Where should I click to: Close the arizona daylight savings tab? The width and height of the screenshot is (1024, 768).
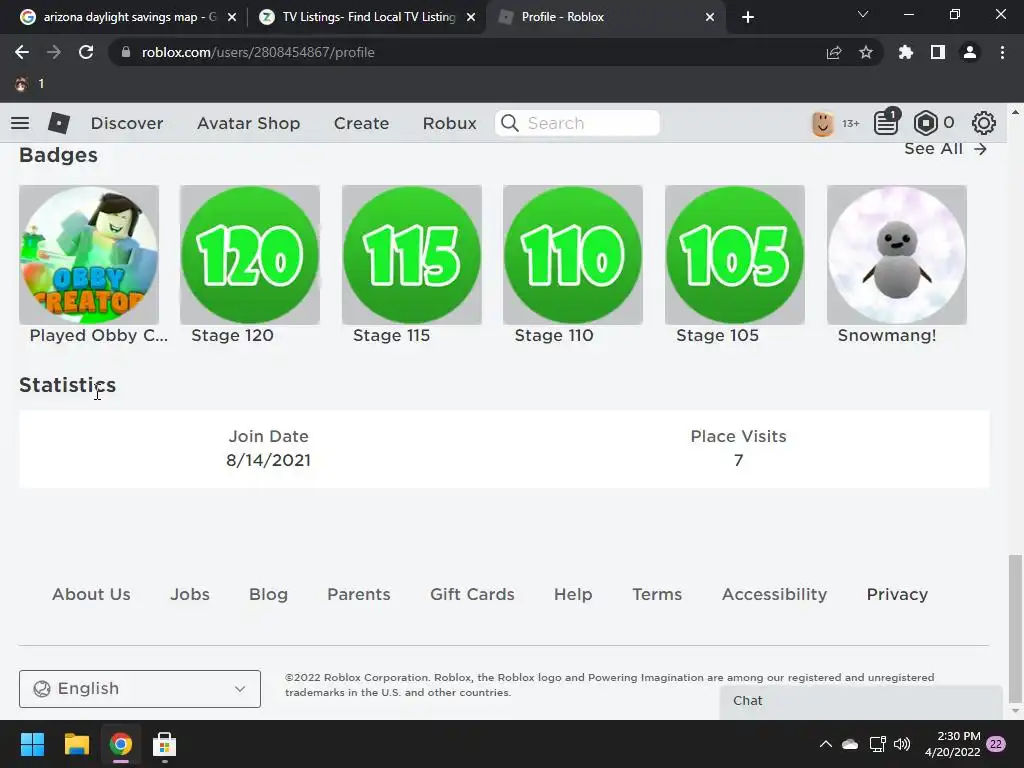pos(232,17)
